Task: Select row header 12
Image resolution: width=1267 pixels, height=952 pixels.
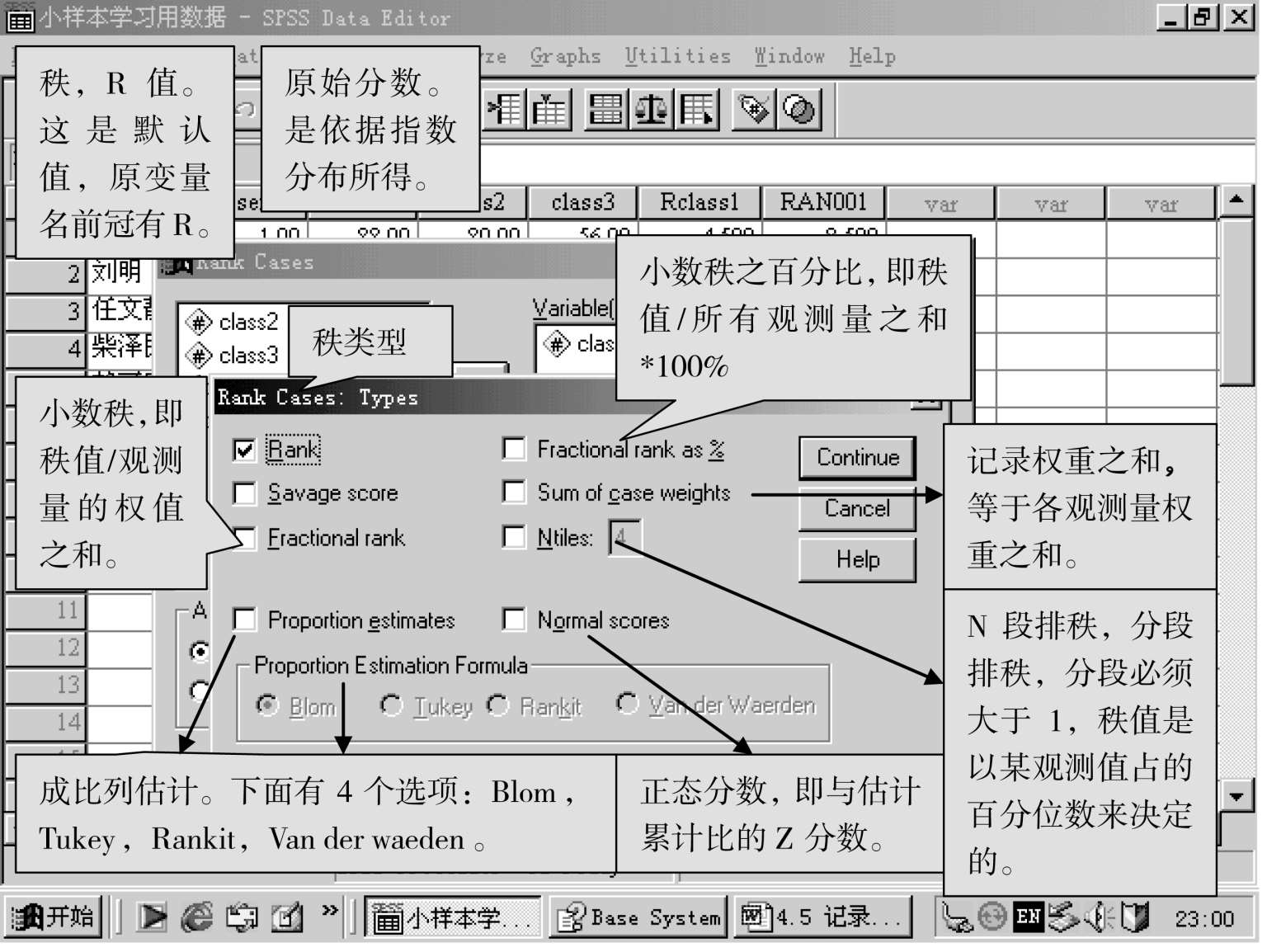Action: 46,648
